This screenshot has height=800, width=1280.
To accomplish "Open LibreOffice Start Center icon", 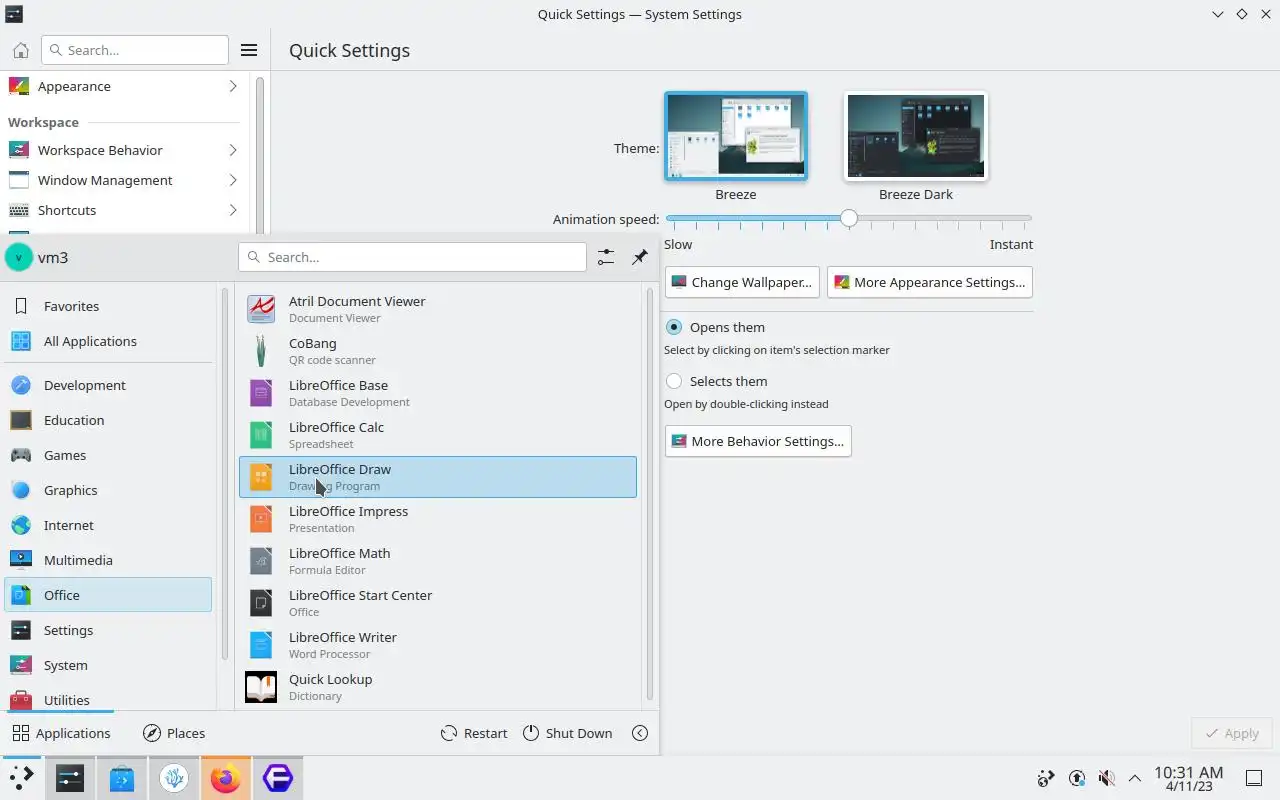I will (x=261, y=603).
